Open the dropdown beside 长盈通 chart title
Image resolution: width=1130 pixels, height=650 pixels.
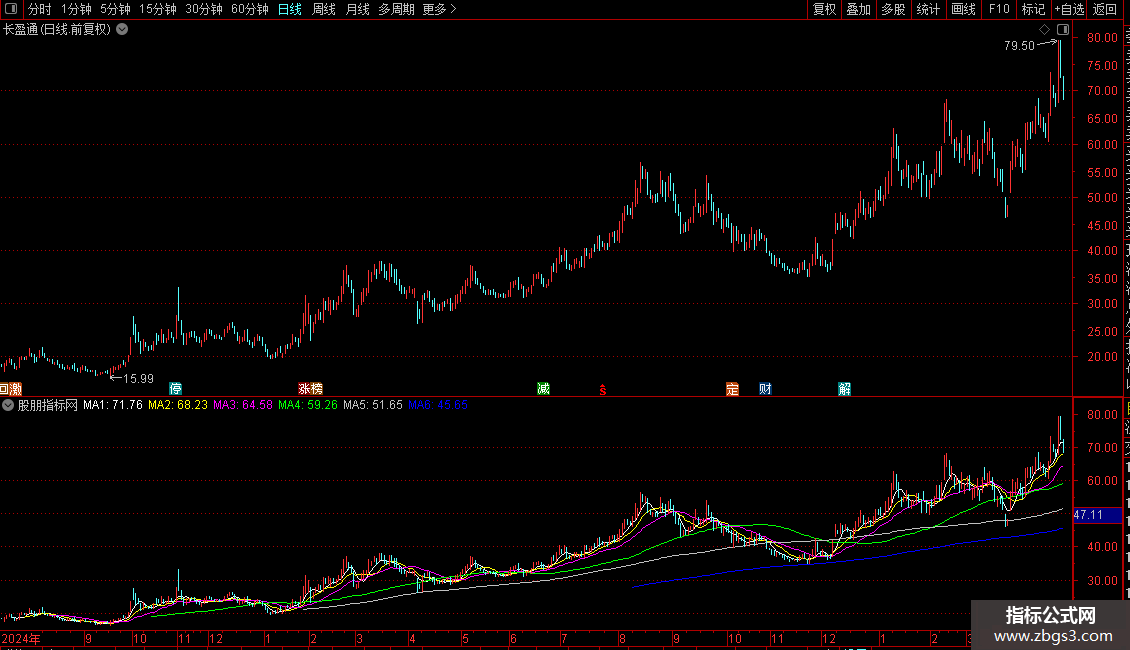tap(123, 30)
